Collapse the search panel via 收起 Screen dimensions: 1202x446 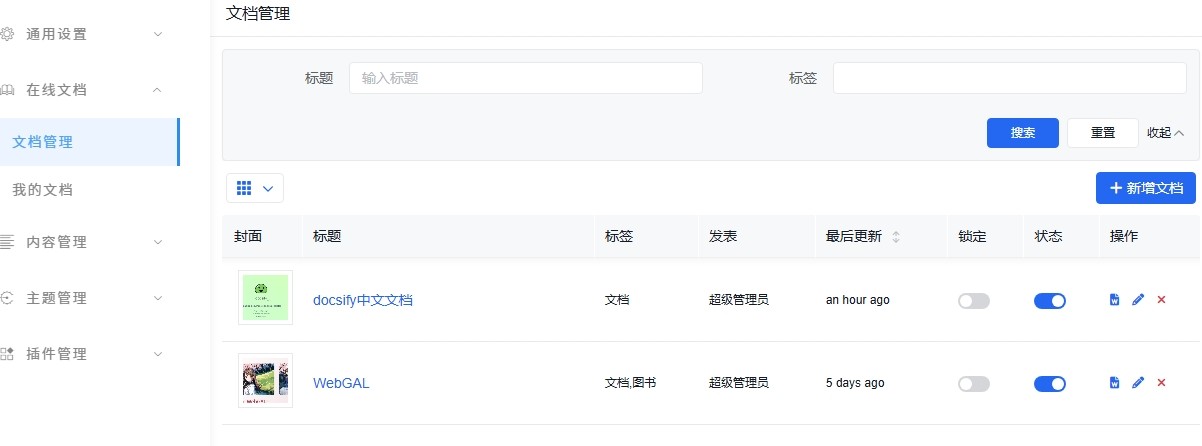click(x=1165, y=133)
